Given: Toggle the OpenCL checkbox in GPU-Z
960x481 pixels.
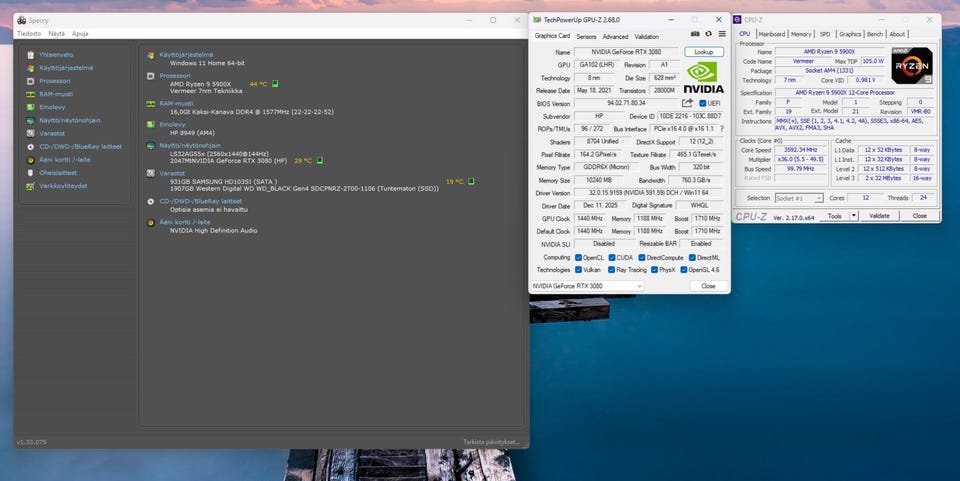Looking at the screenshot, I should click(578, 258).
